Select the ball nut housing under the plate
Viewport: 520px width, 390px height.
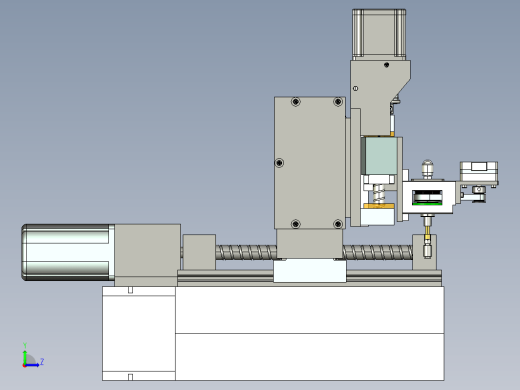point(310,244)
